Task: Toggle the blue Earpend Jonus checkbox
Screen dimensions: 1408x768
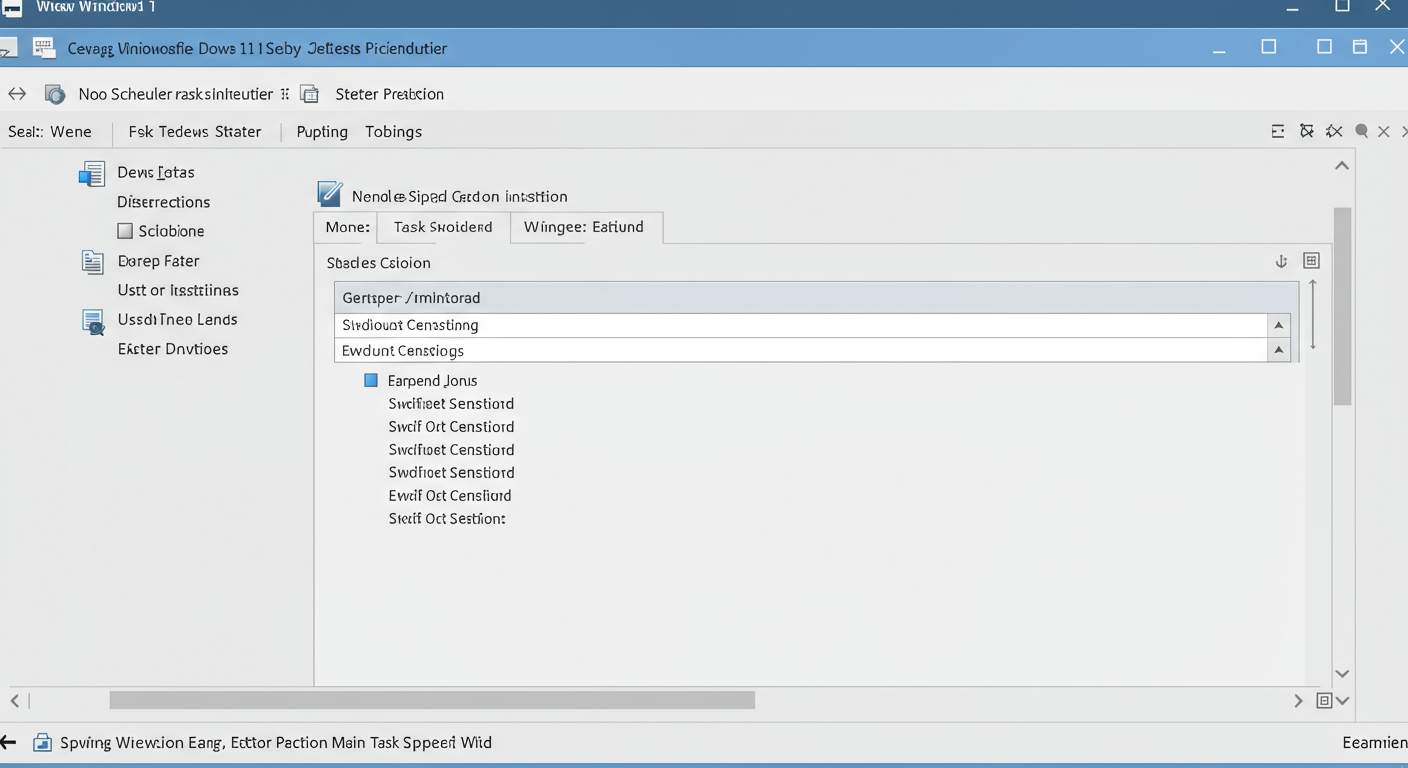Action: (371, 380)
